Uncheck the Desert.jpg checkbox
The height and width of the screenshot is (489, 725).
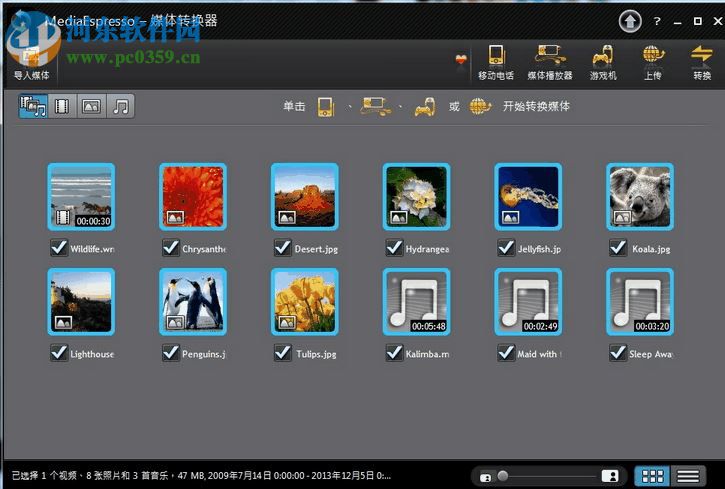click(283, 248)
